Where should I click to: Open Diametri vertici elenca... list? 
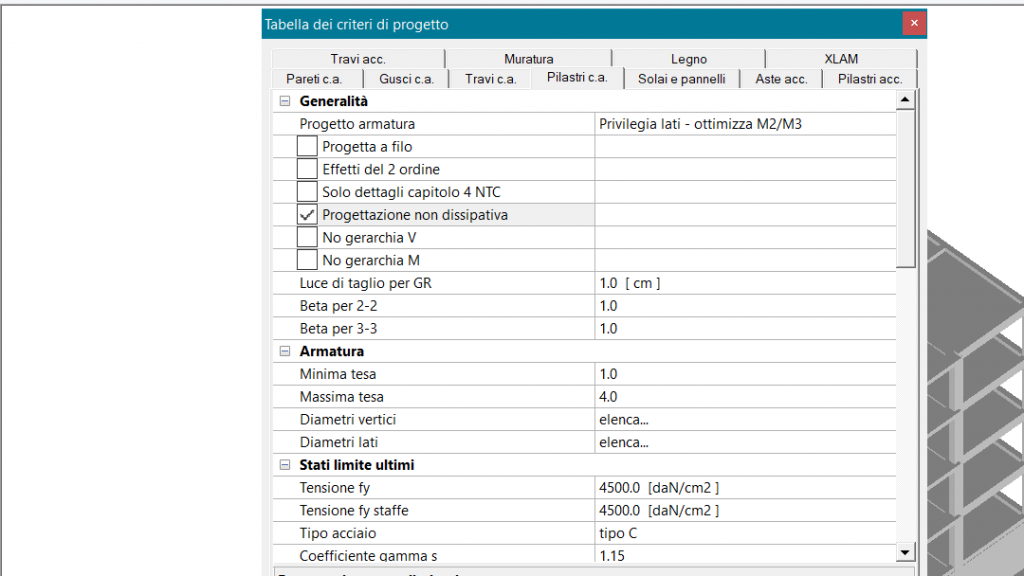pyautogui.click(x=745, y=419)
